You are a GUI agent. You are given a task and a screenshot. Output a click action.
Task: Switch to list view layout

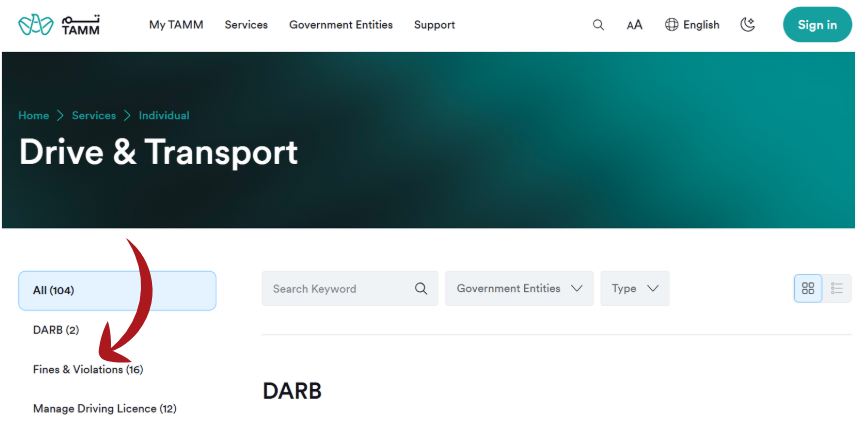pos(837,288)
